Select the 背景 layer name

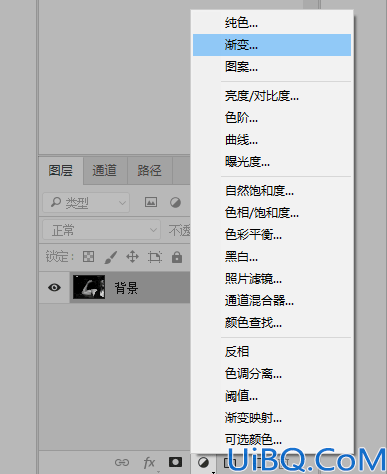point(126,288)
